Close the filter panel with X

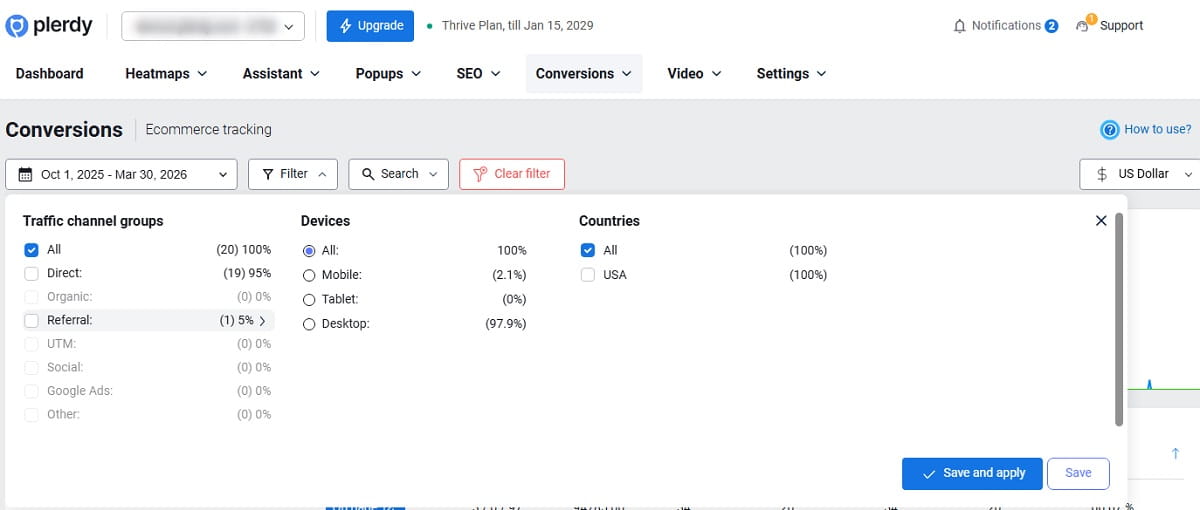click(1101, 220)
